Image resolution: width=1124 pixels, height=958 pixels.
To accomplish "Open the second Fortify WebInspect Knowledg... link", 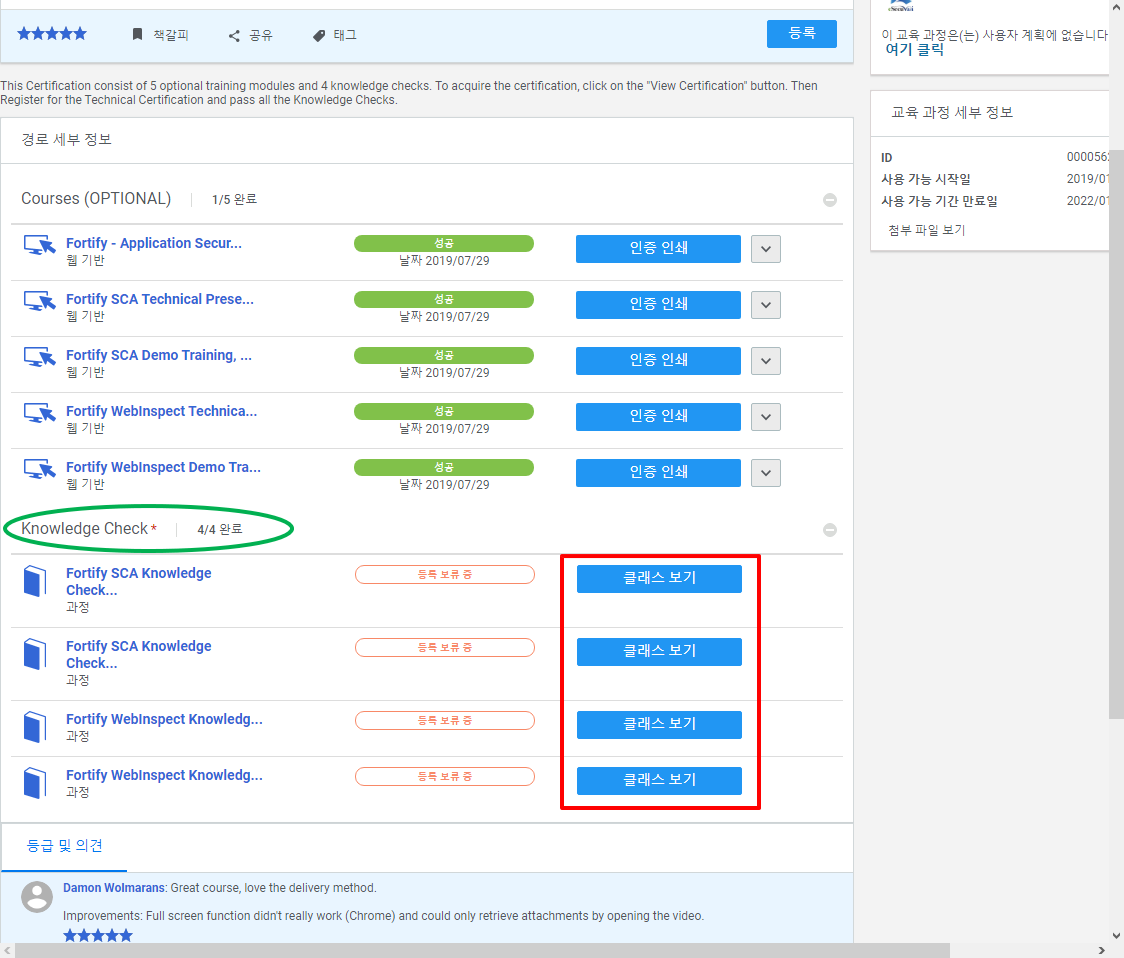I will pyautogui.click(x=164, y=775).
